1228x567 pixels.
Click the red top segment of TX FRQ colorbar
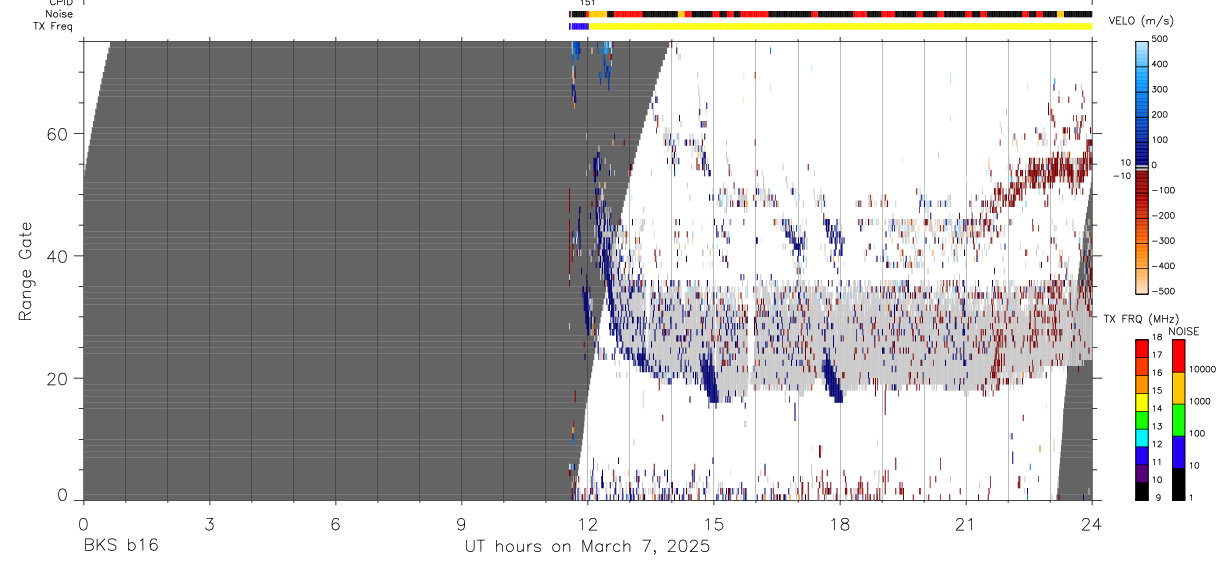[x=1142, y=349]
